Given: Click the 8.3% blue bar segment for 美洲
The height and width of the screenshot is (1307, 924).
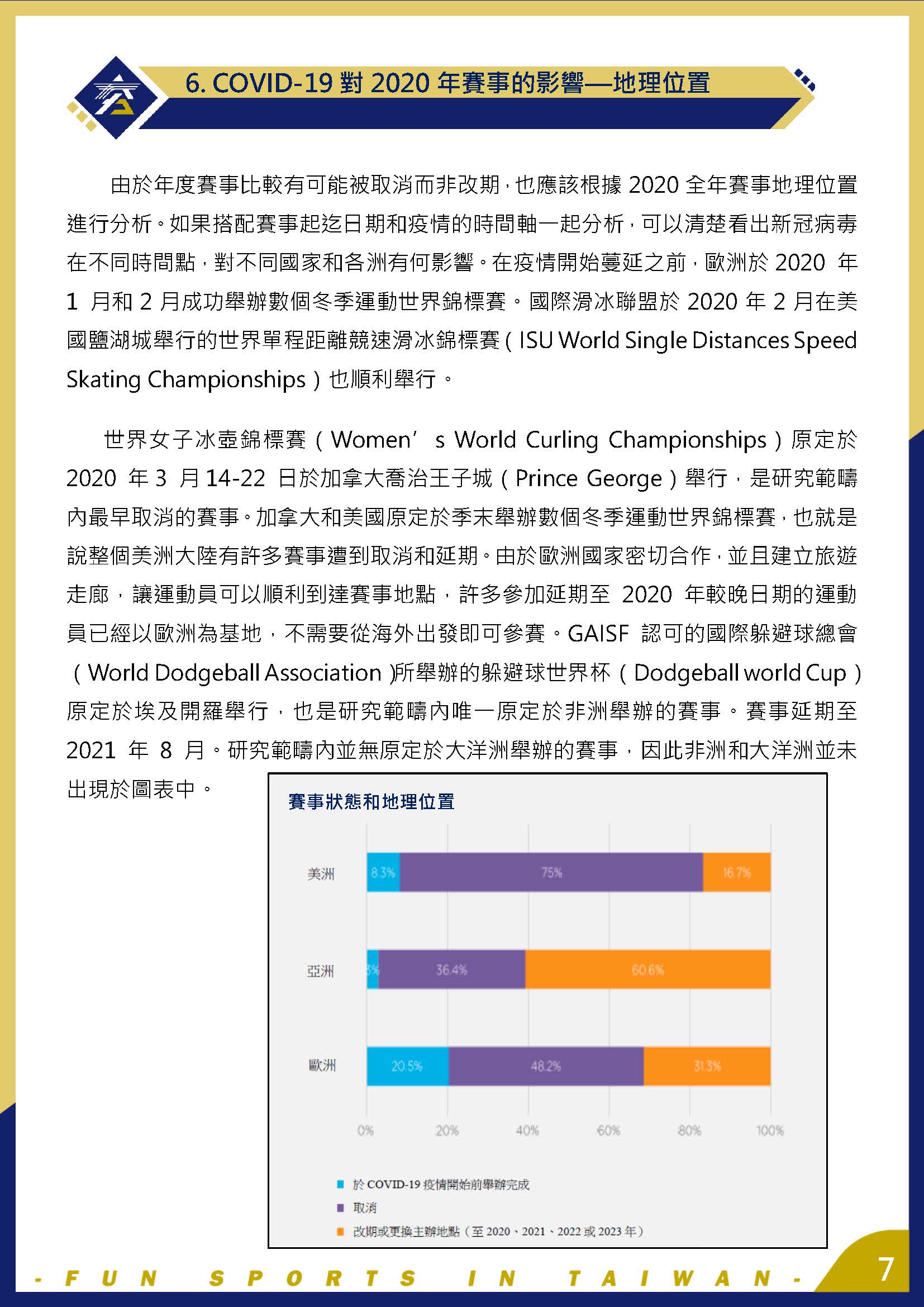Looking at the screenshot, I should click(x=383, y=872).
